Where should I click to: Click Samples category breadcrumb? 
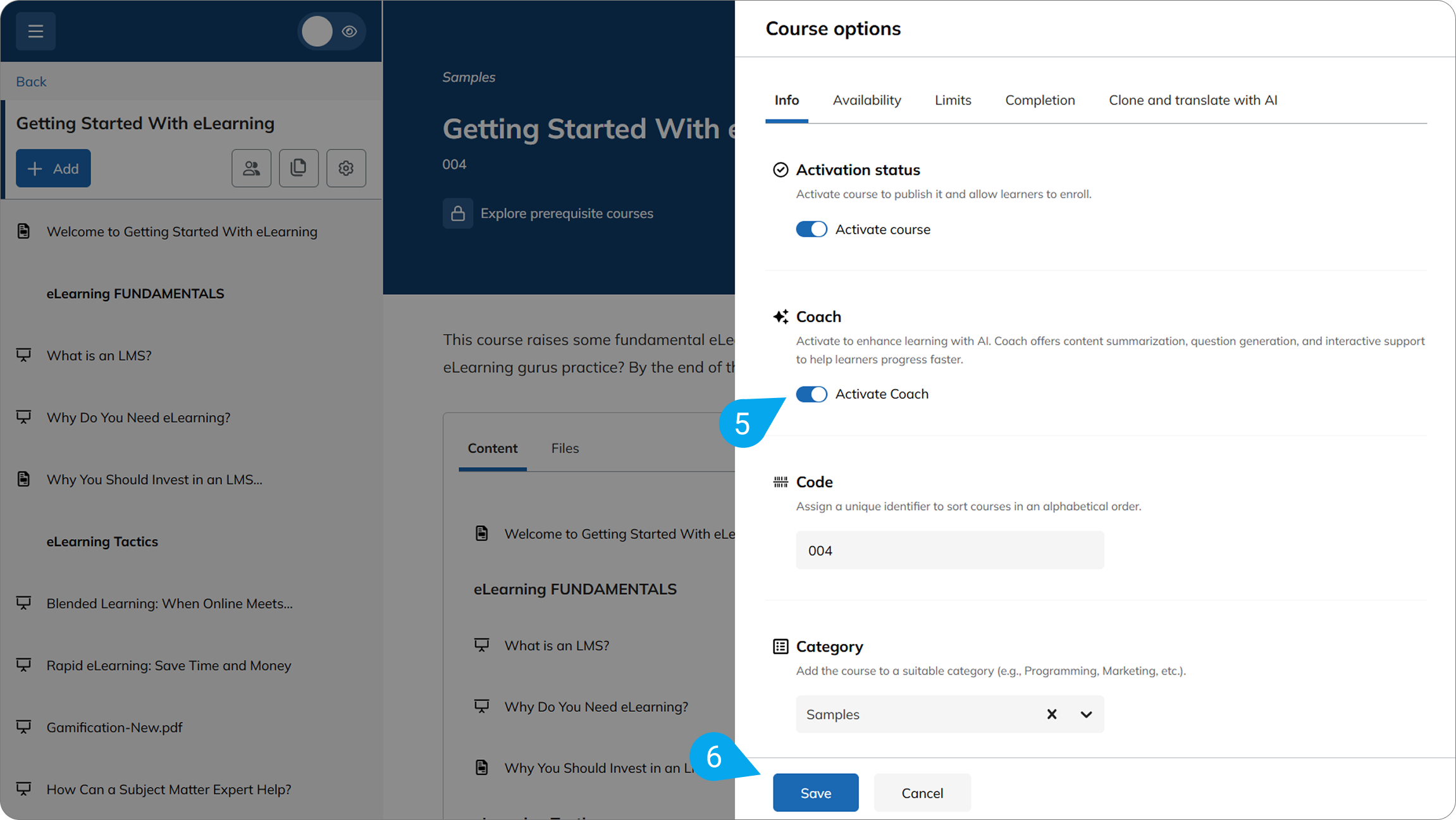pos(469,77)
